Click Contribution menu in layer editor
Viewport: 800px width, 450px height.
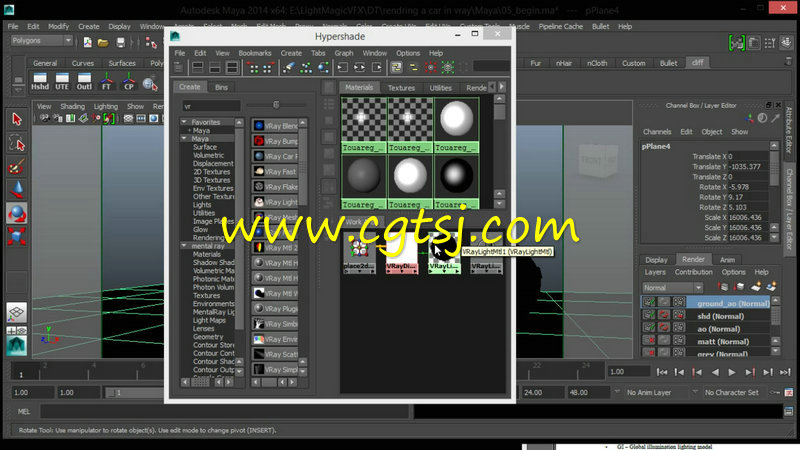point(693,272)
